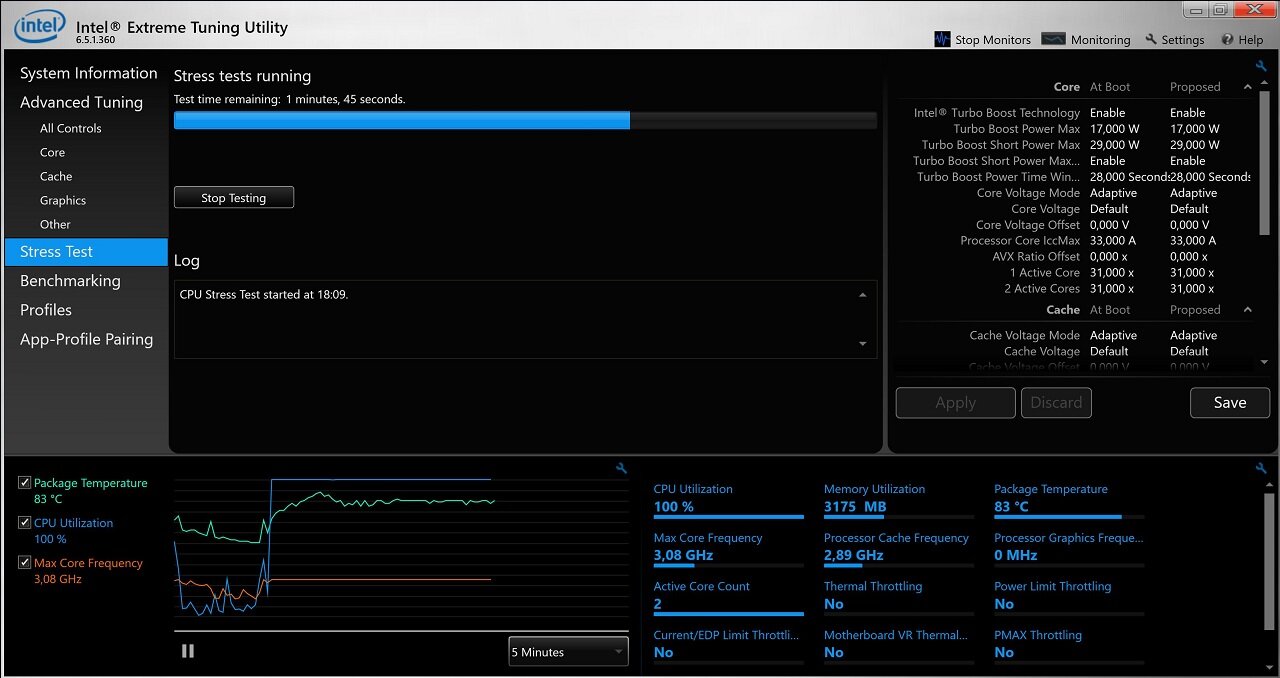This screenshot has height=678, width=1280.
Task: Click the PMAX Throttling tile
Action: click(1069, 644)
